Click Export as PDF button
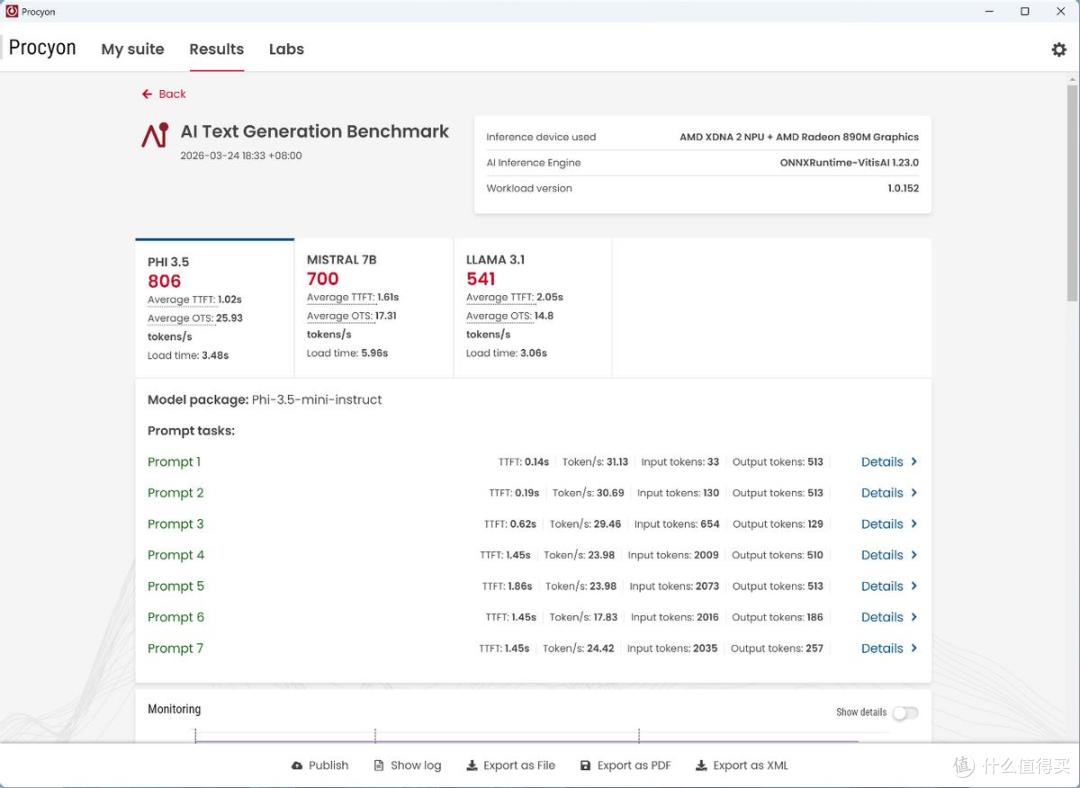Screen dimensions: 1080x788 click(625, 765)
